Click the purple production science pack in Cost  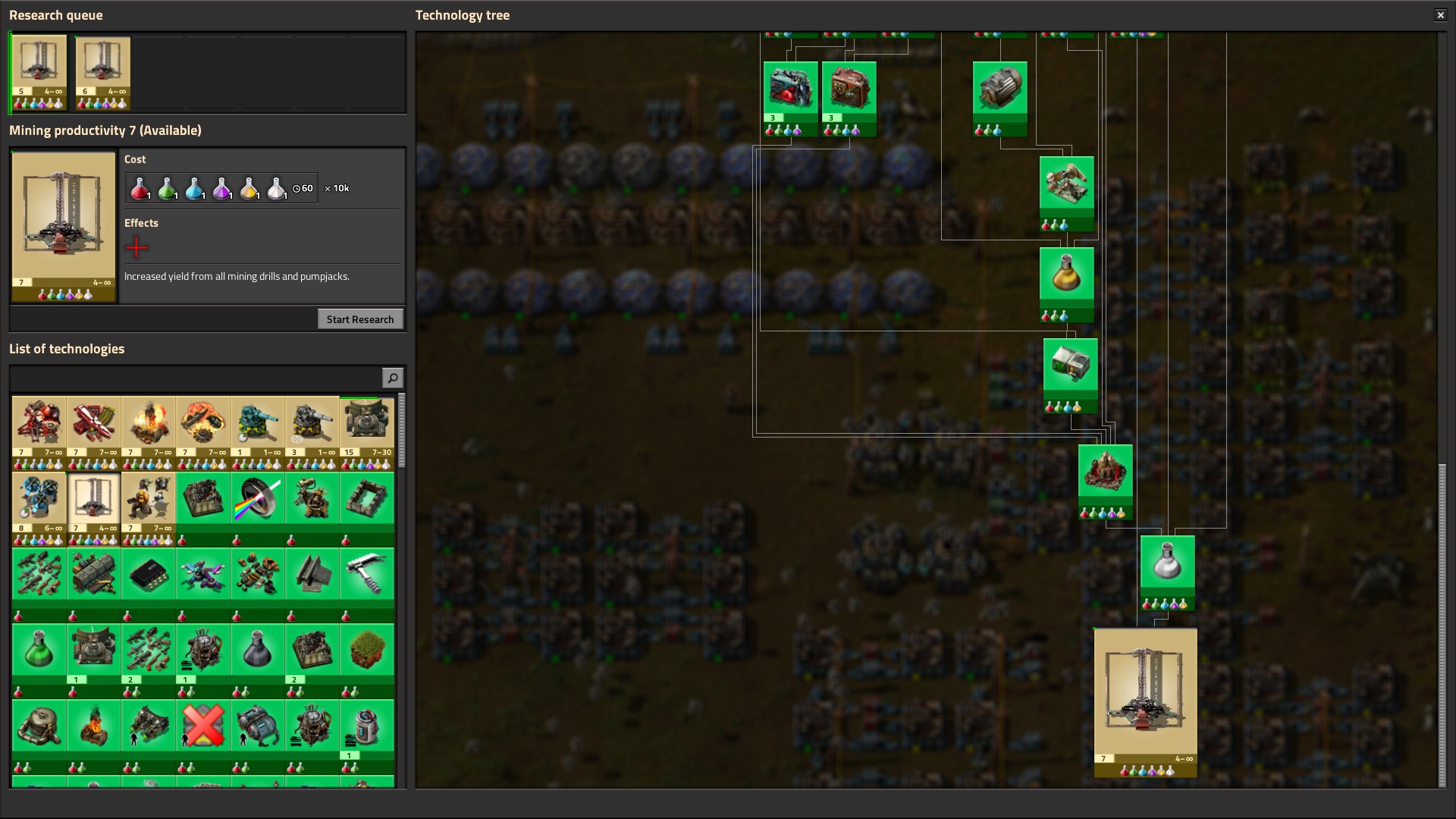tap(221, 189)
